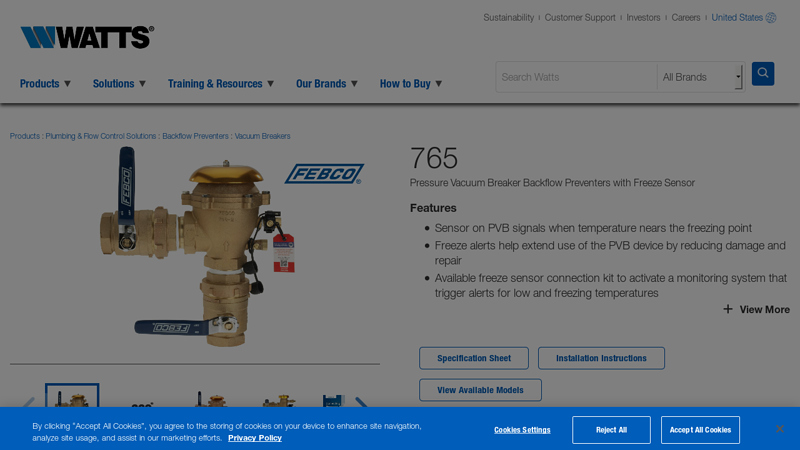Click the blue search magnifier button

tap(763, 73)
